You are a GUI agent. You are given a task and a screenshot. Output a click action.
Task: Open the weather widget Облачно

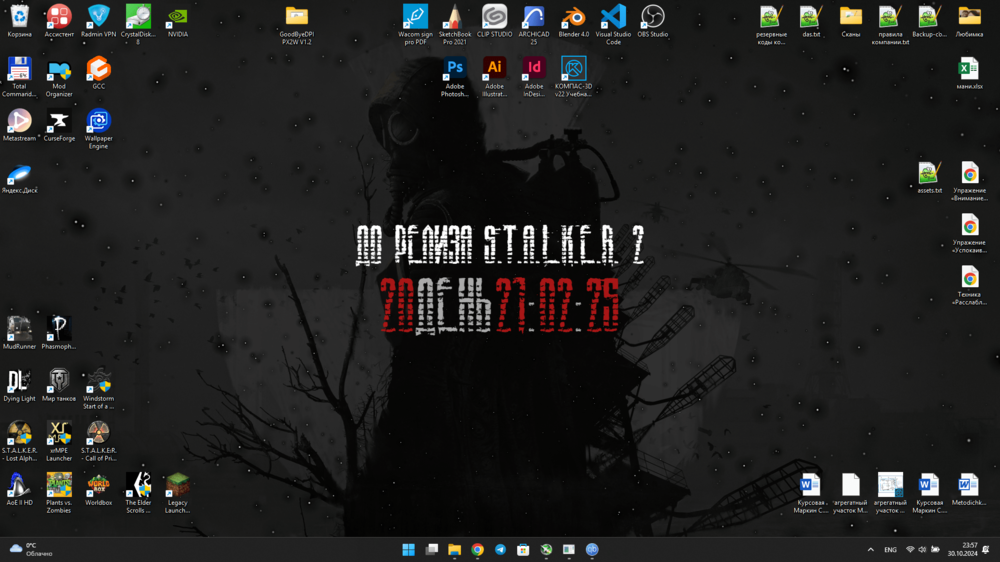click(x=31, y=549)
